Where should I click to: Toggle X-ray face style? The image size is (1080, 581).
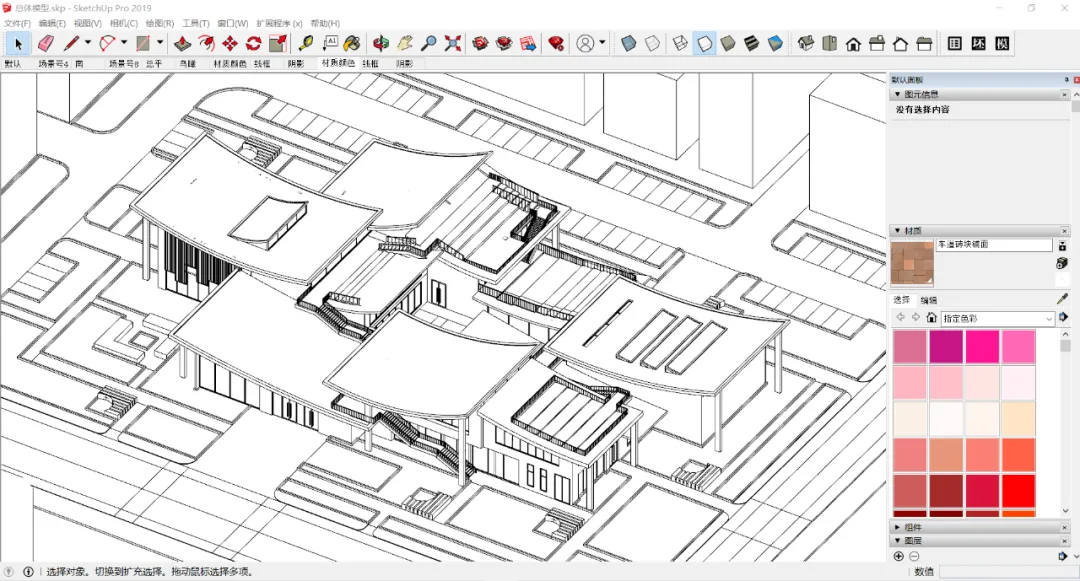(628, 43)
